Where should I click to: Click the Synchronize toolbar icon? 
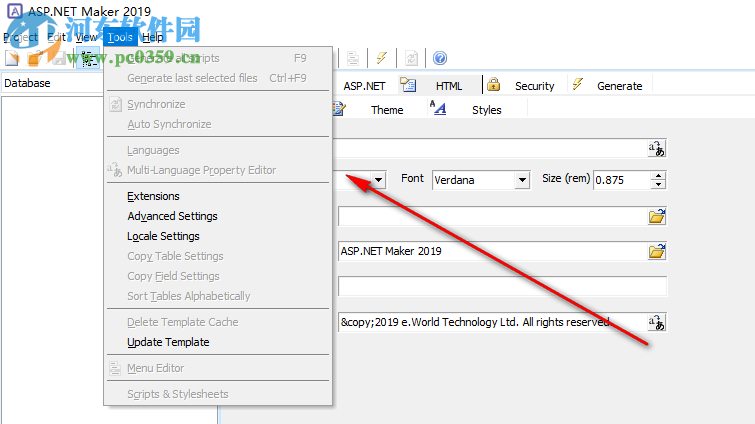(411, 58)
